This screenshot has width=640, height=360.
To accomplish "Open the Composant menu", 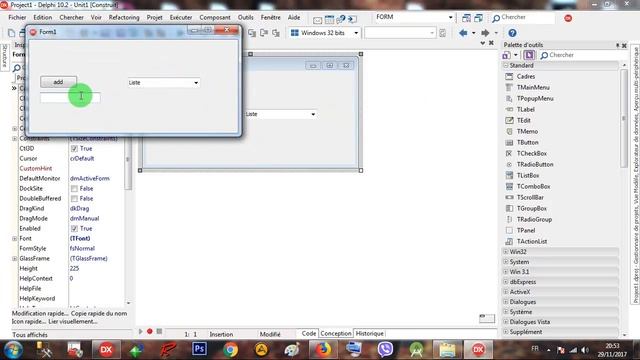I will [215, 18].
